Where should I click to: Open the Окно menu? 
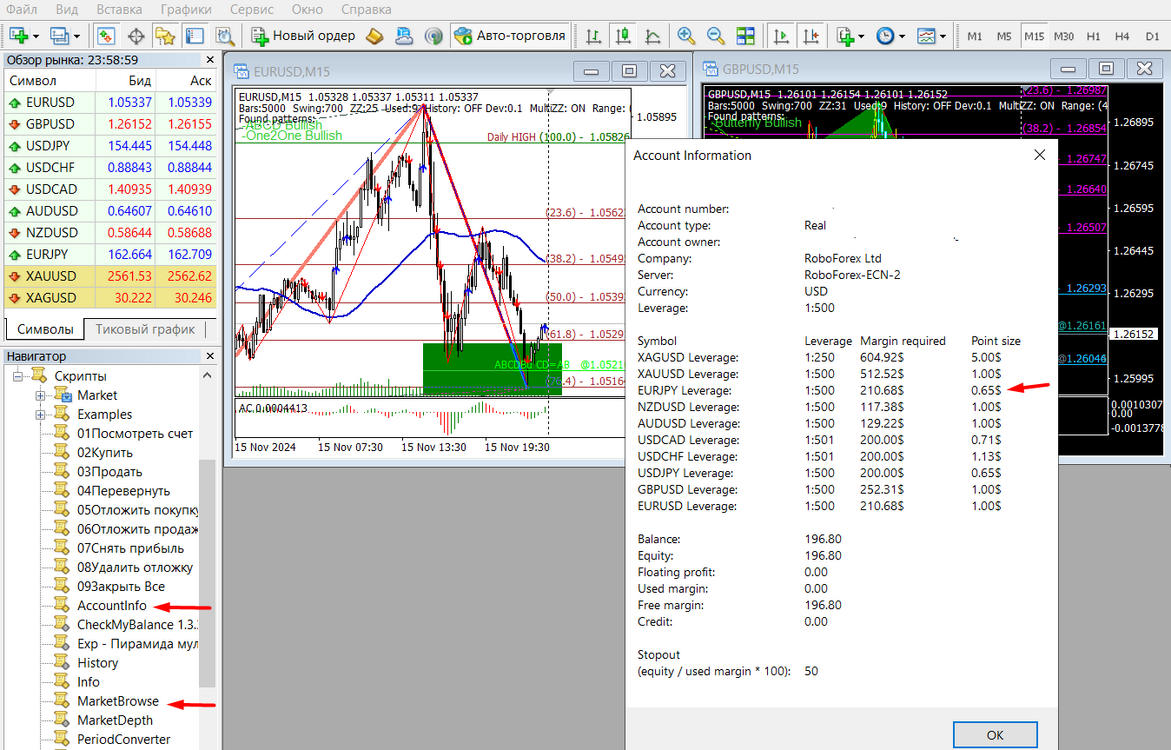pyautogui.click(x=307, y=9)
